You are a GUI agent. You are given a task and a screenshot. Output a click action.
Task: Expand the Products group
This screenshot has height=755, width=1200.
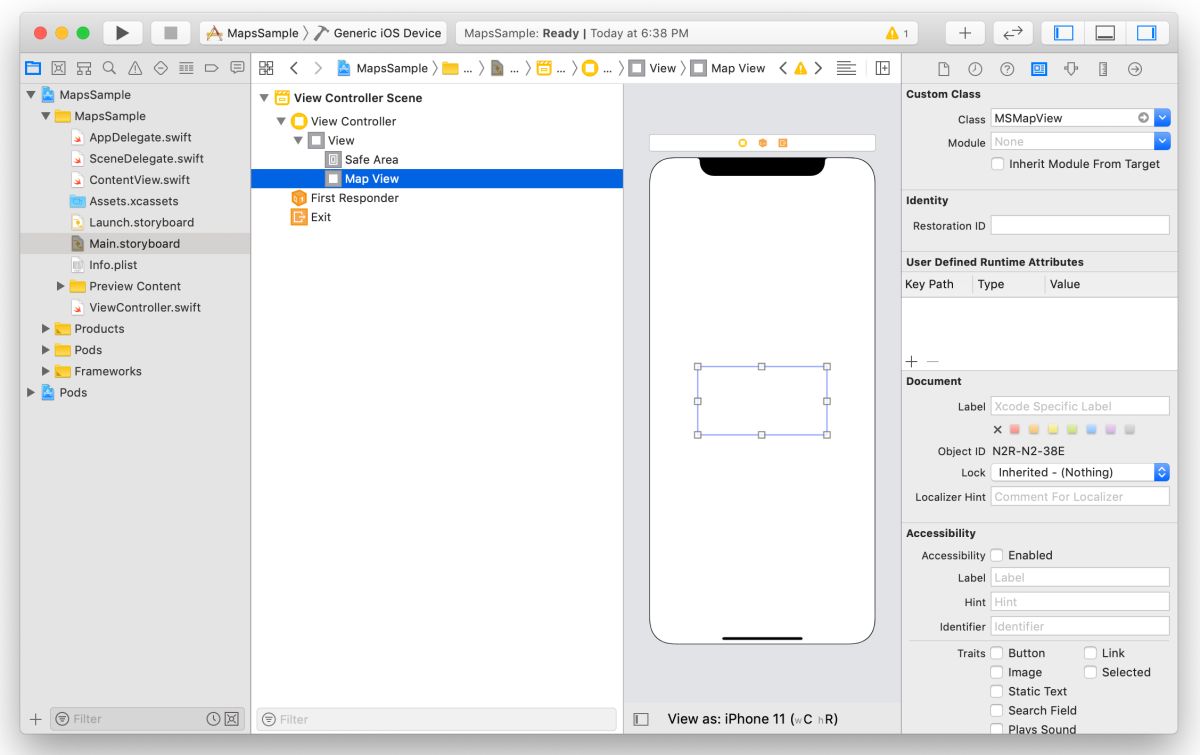(46, 328)
